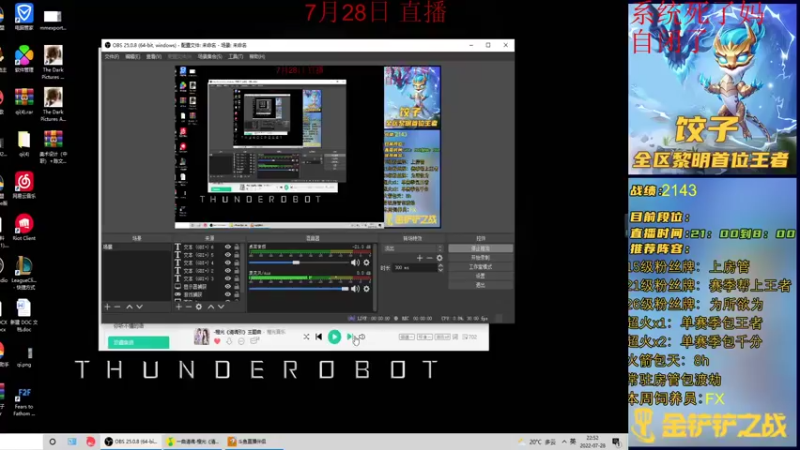Toggle visibility of text source GDI+ 6
Viewport: 800px width, 450px height.
pyautogui.click(x=228, y=247)
